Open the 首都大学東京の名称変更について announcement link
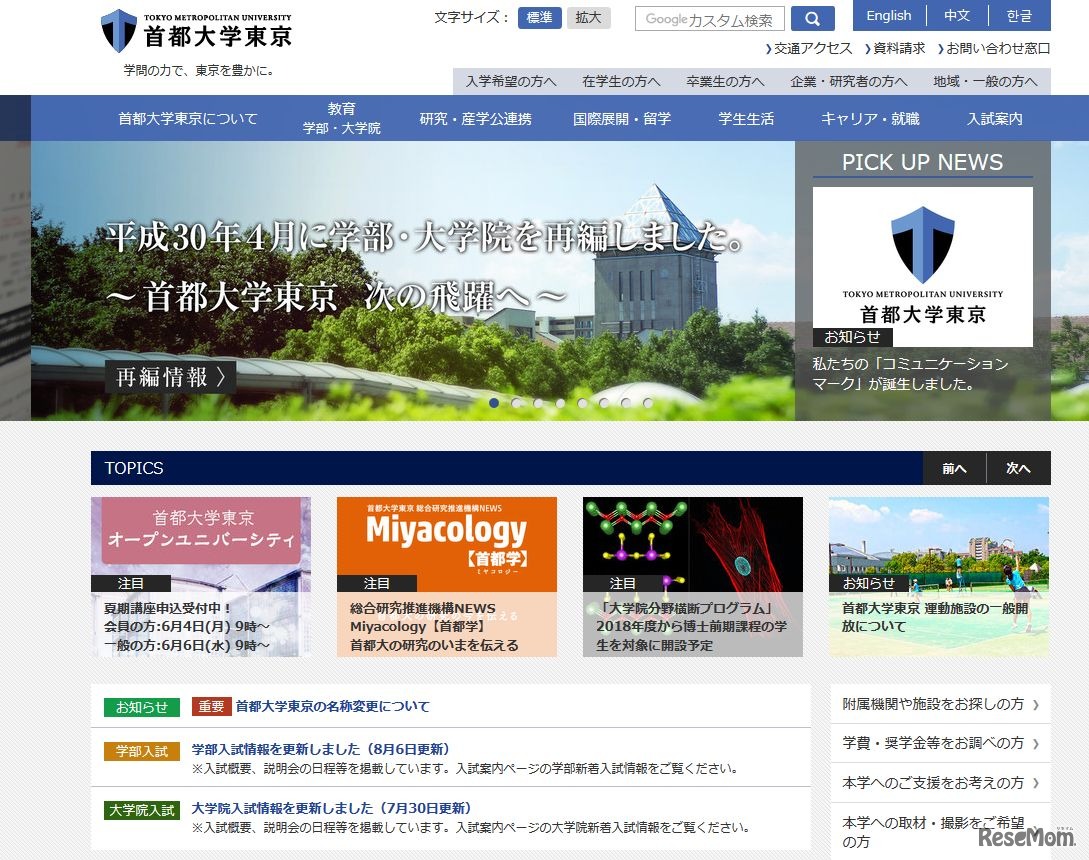This screenshot has height=860, width=1089. click(329, 706)
